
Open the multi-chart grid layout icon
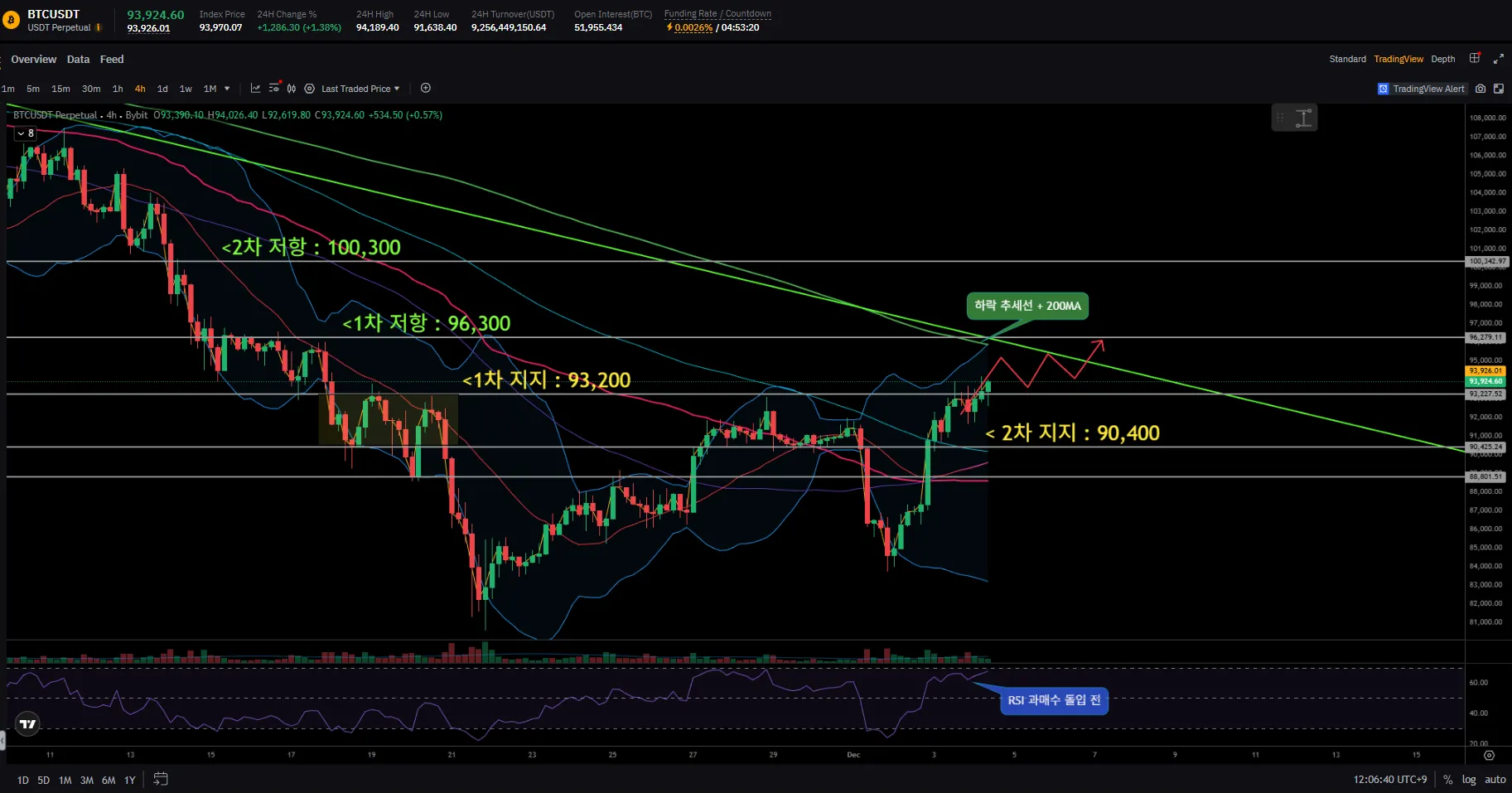(x=1475, y=59)
